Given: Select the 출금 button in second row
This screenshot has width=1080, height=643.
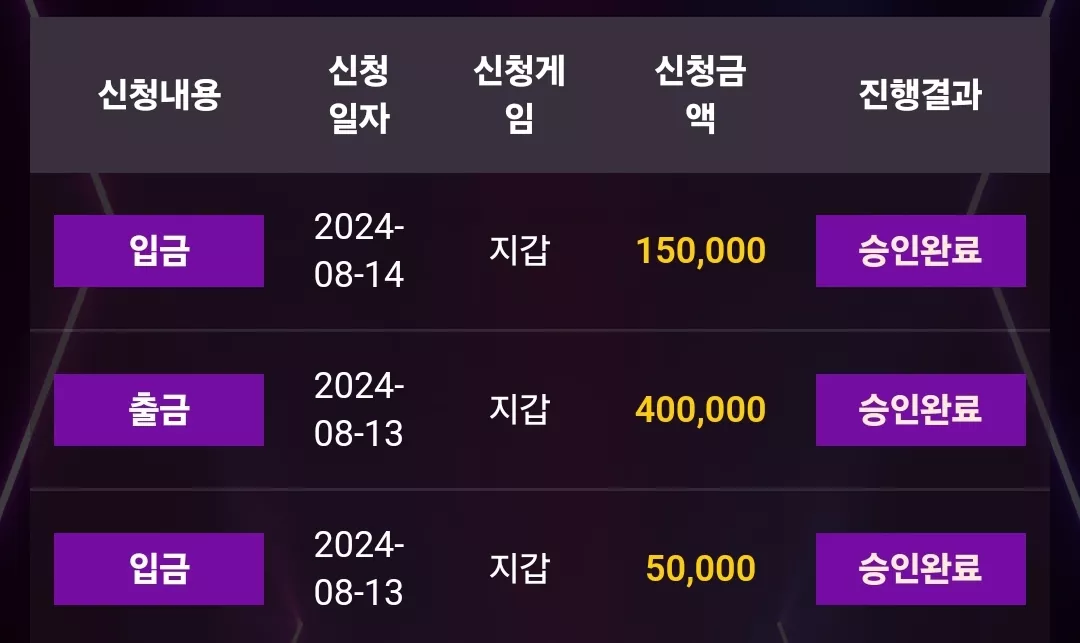Looking at the screenshot, I should (x=159, y=410).
